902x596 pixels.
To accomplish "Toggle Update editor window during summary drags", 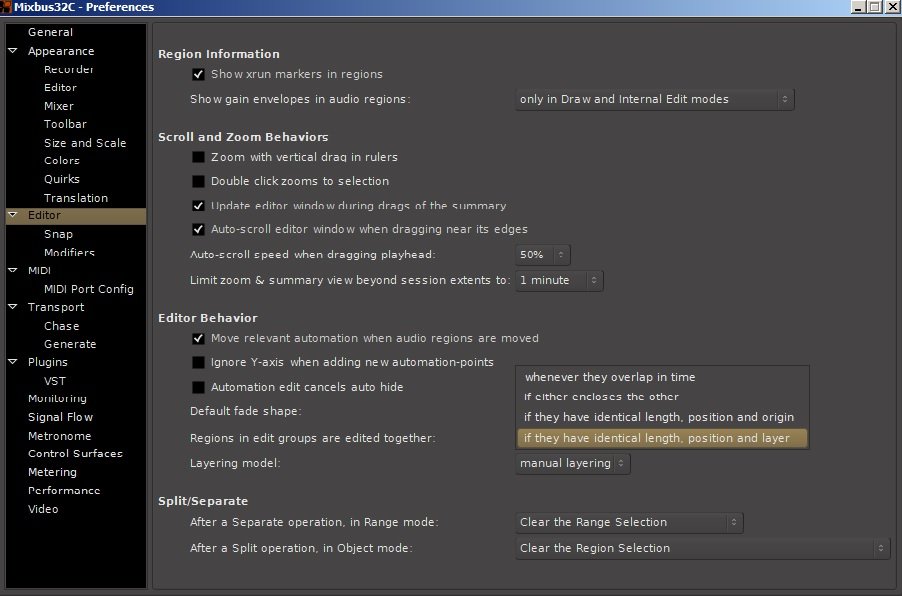I will tap(198, 205).
